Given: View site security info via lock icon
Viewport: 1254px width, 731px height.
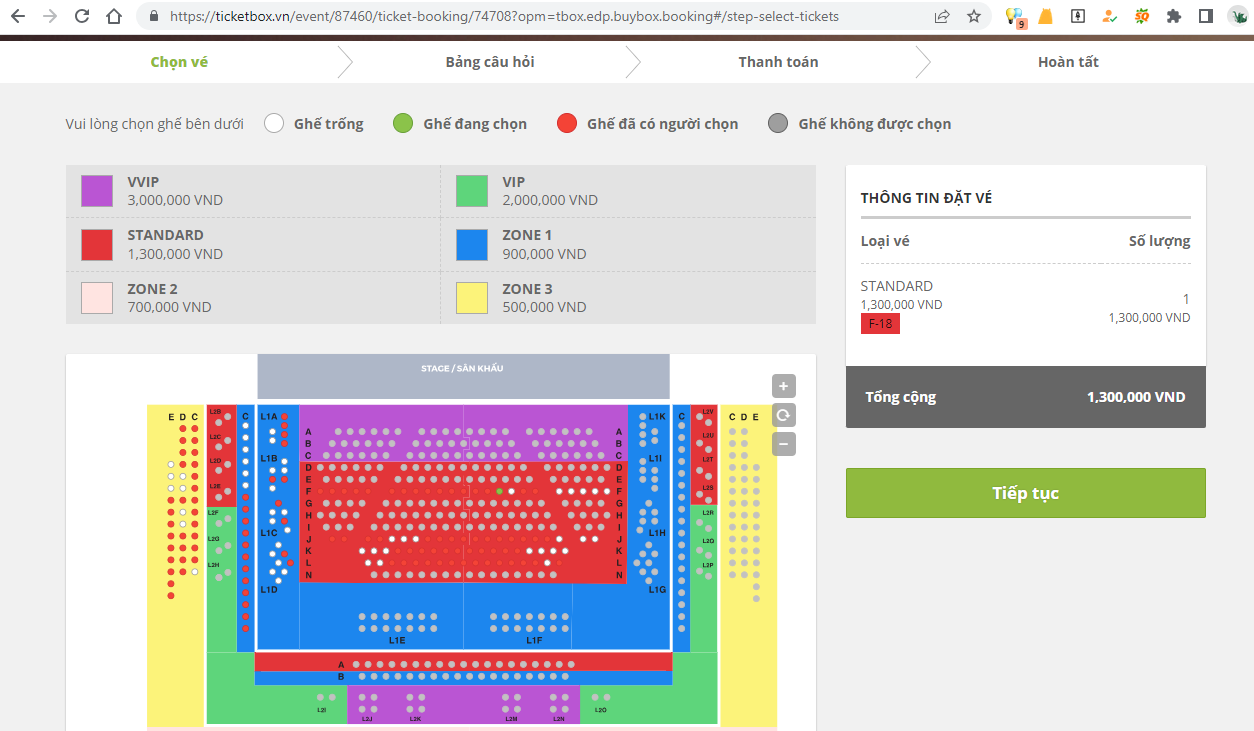Looking at the screenshot, I should tap(153, 16).
